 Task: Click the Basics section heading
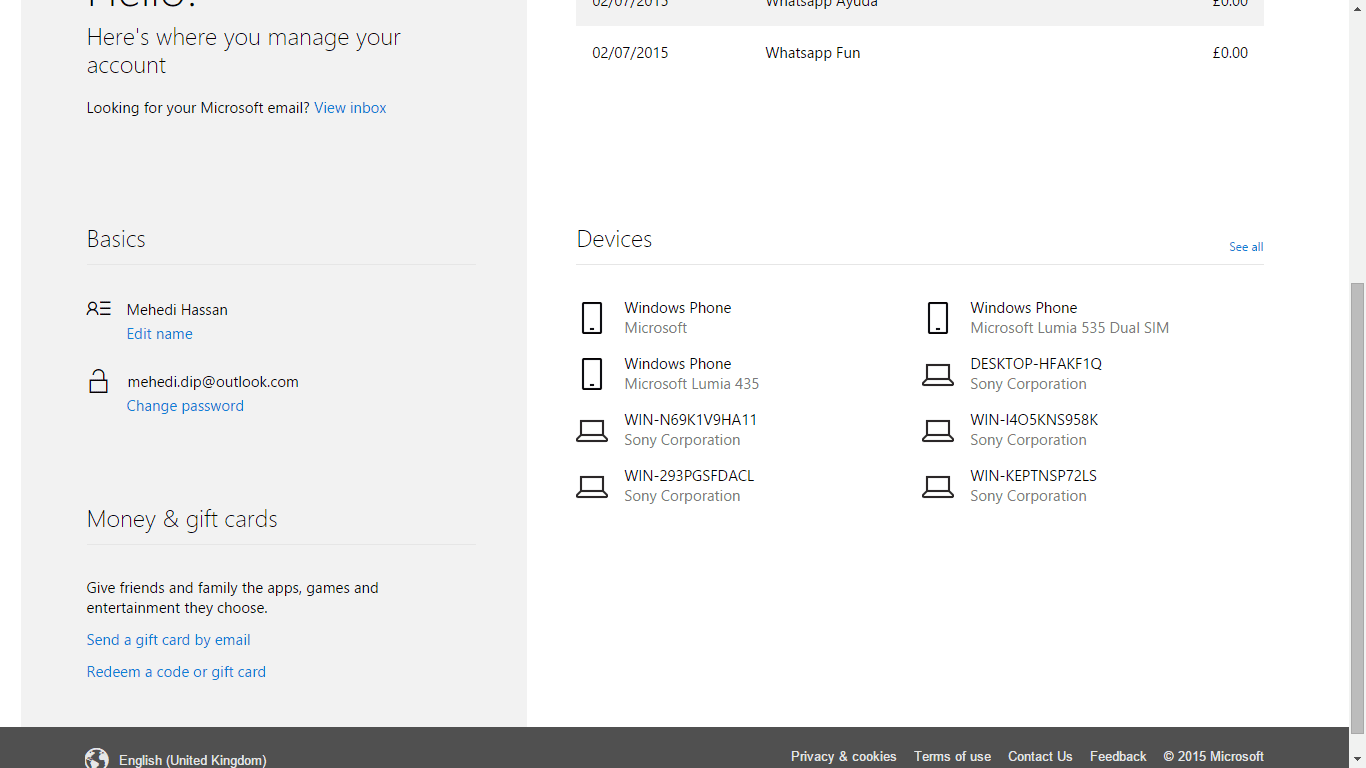pyautogui.click(x=116, y=239)
